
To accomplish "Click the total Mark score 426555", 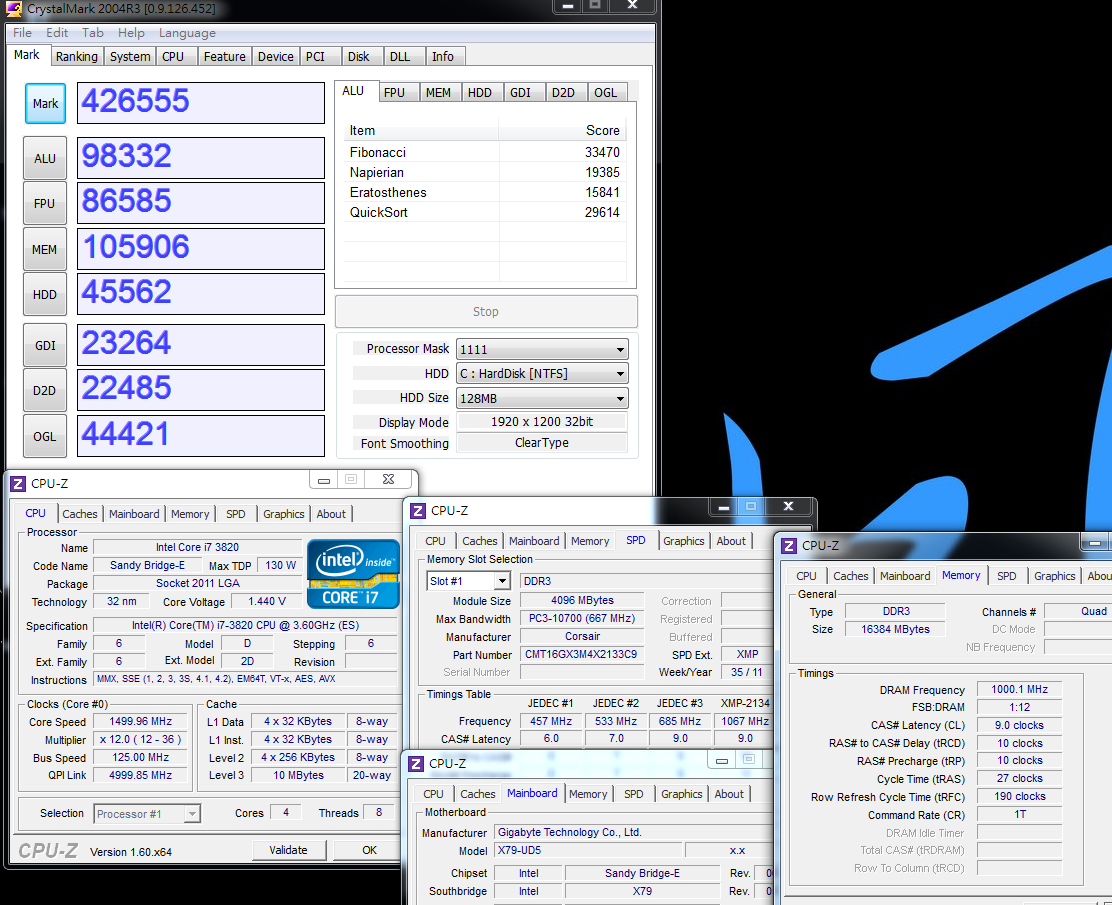I will click(201, 103).
